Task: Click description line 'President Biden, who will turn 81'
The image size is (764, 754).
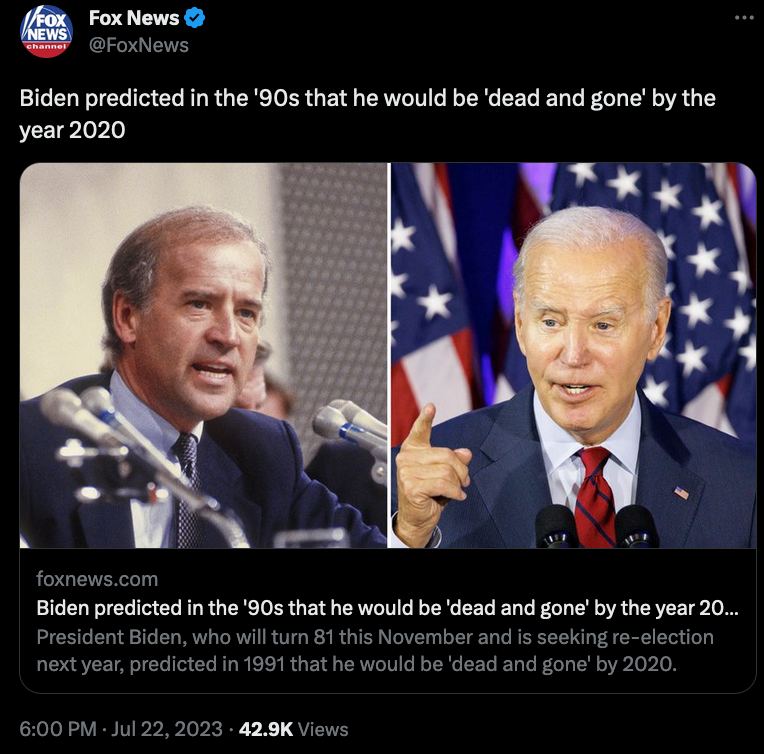Action: coord(375,637)
